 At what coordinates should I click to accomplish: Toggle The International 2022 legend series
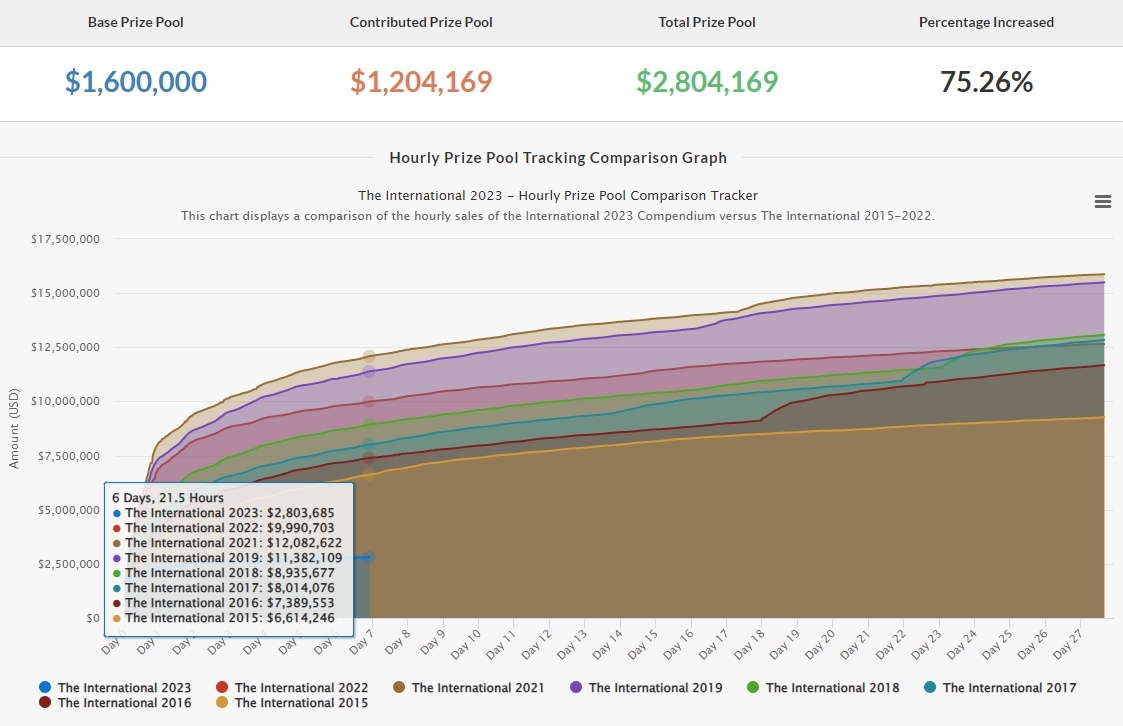coord(292,687)
